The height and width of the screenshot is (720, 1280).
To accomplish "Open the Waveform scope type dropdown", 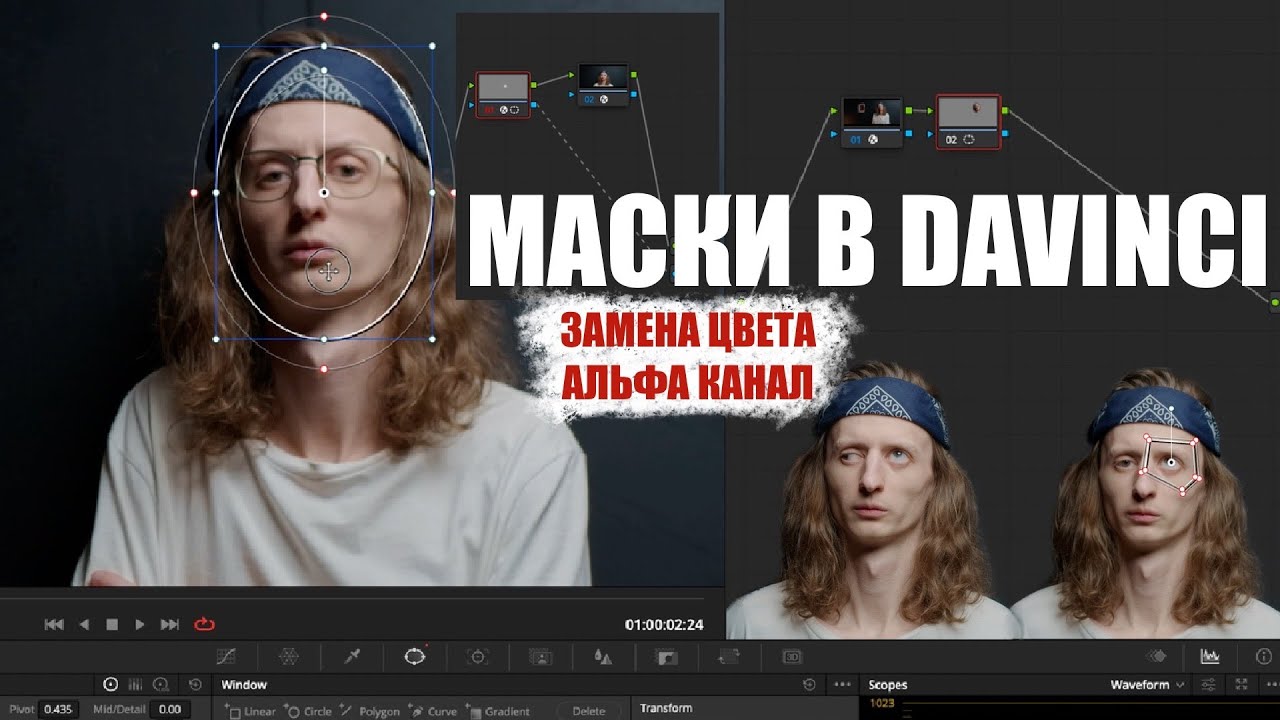I will click(x=1147, y=685).
